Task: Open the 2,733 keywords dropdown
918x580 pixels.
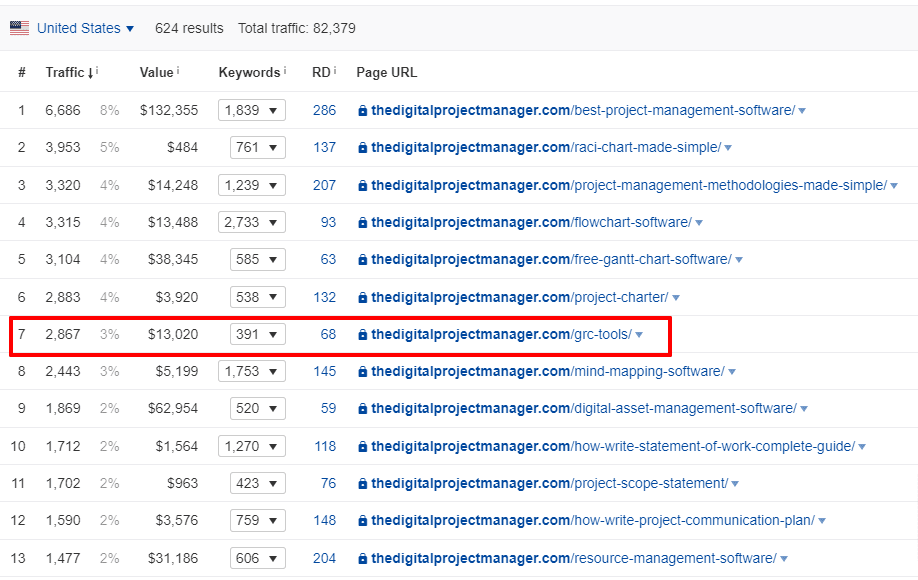Action: pos(252,222)
